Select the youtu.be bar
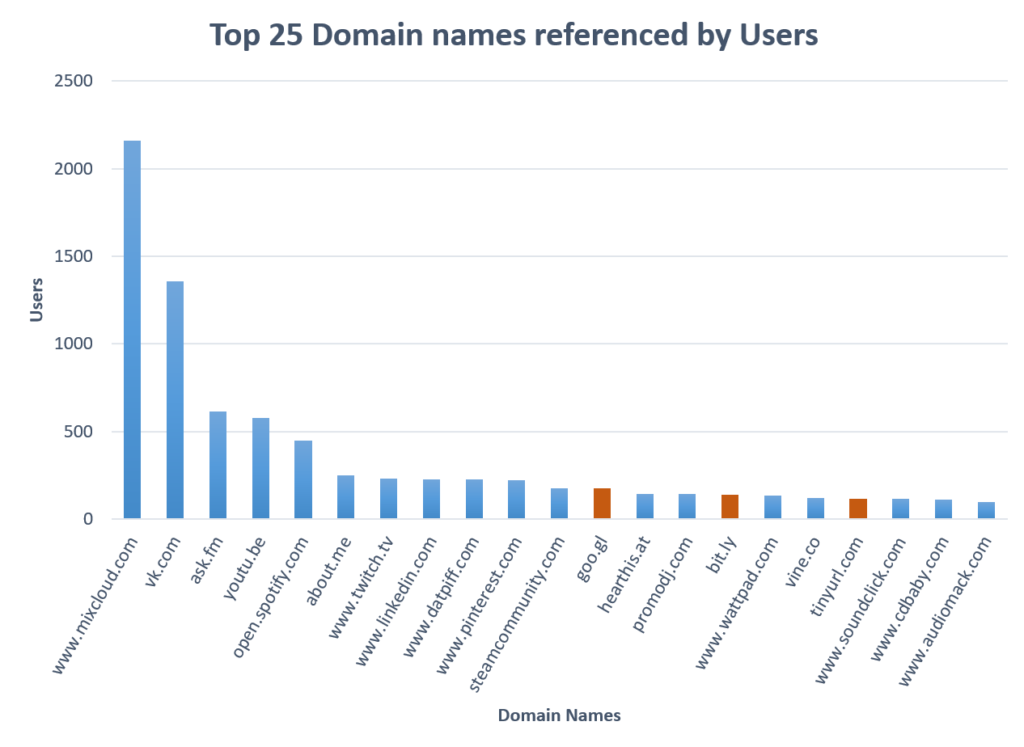 click(x=261, y=468)
